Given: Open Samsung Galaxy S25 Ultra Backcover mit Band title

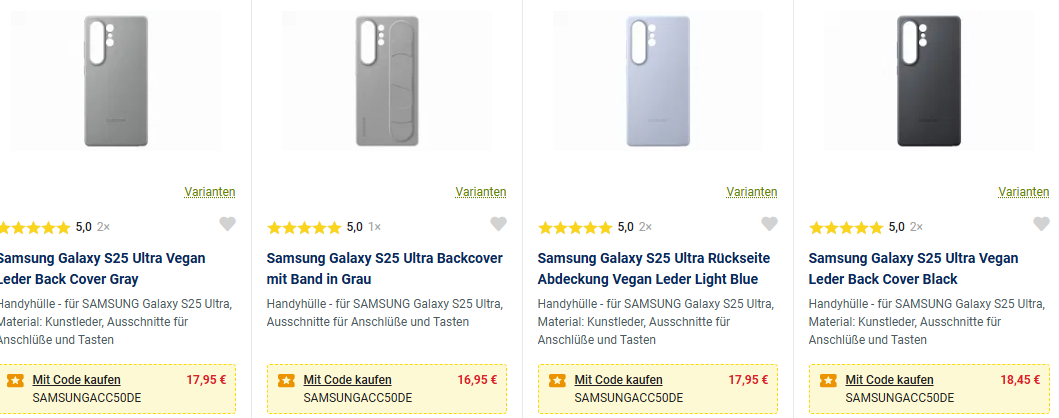Looking at the screenshot, I should (x=384, y=268).
